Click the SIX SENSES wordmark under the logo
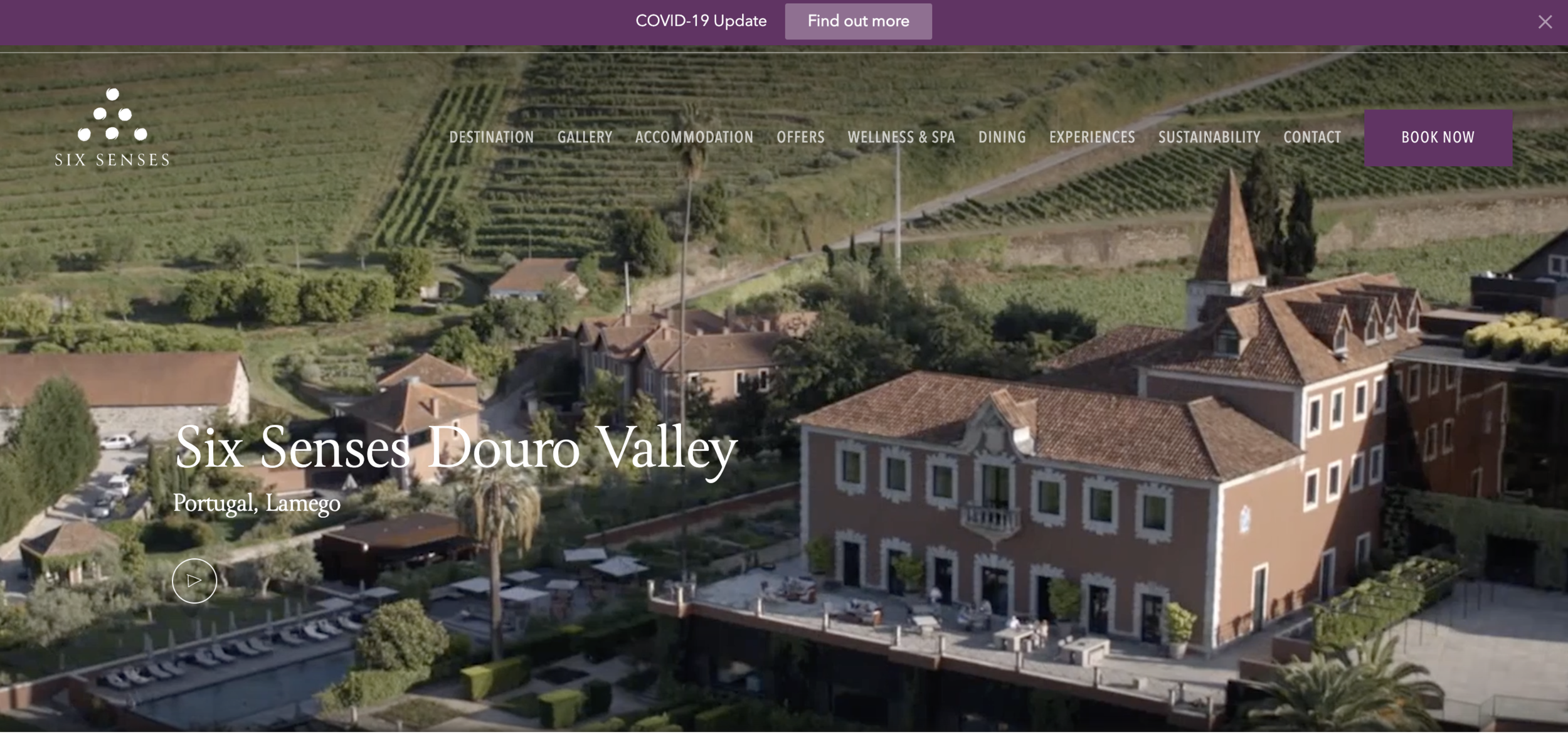Screen dimensions: 1568x749 pos(112,160)
